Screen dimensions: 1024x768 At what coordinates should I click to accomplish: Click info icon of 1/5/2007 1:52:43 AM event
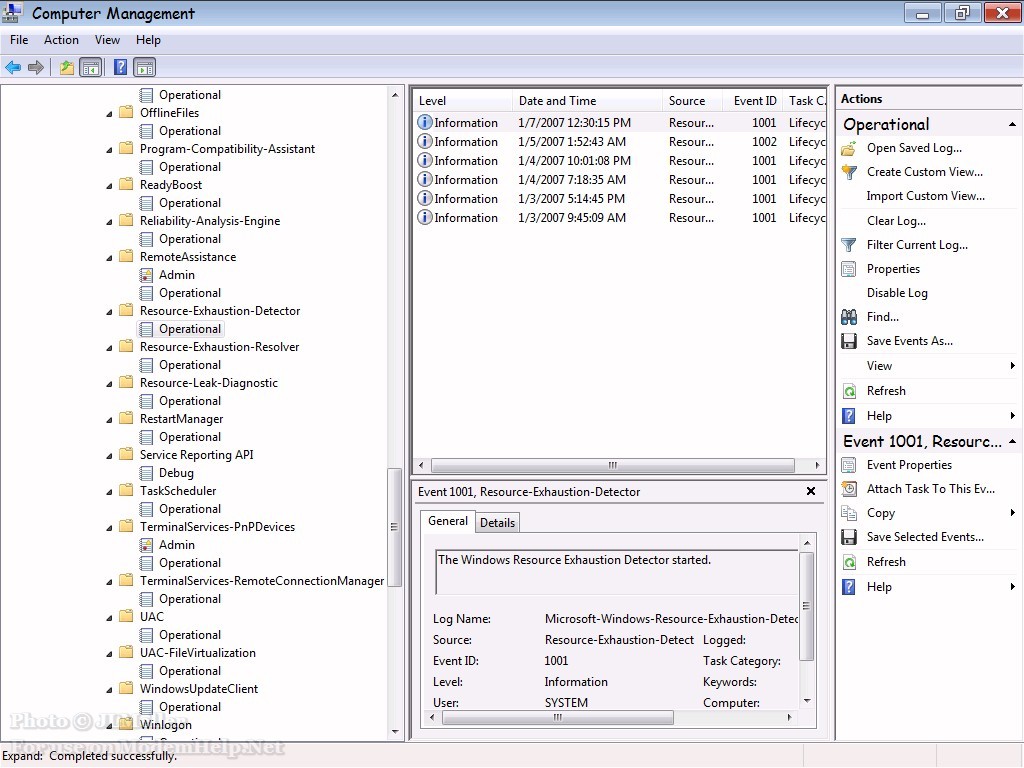click(x=424, y=142)
